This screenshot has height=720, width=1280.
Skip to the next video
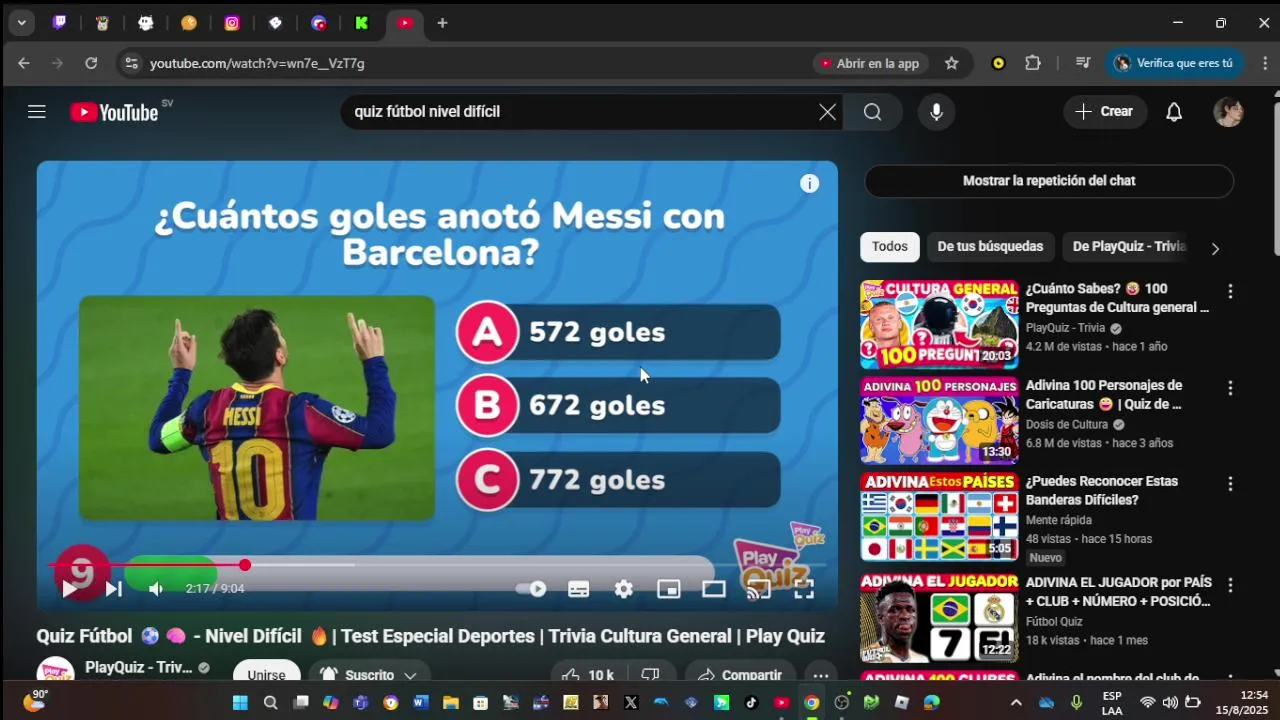tap(114, 589)
